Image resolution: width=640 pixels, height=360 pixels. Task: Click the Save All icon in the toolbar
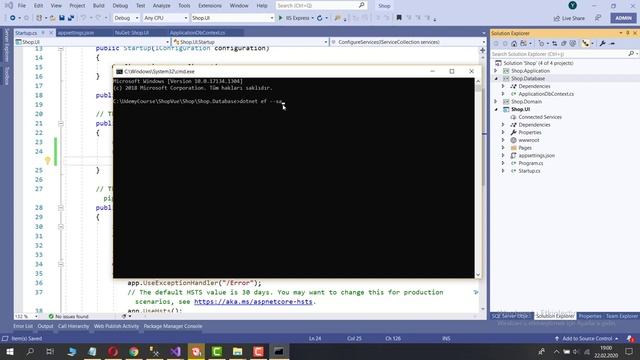point(71,18)
